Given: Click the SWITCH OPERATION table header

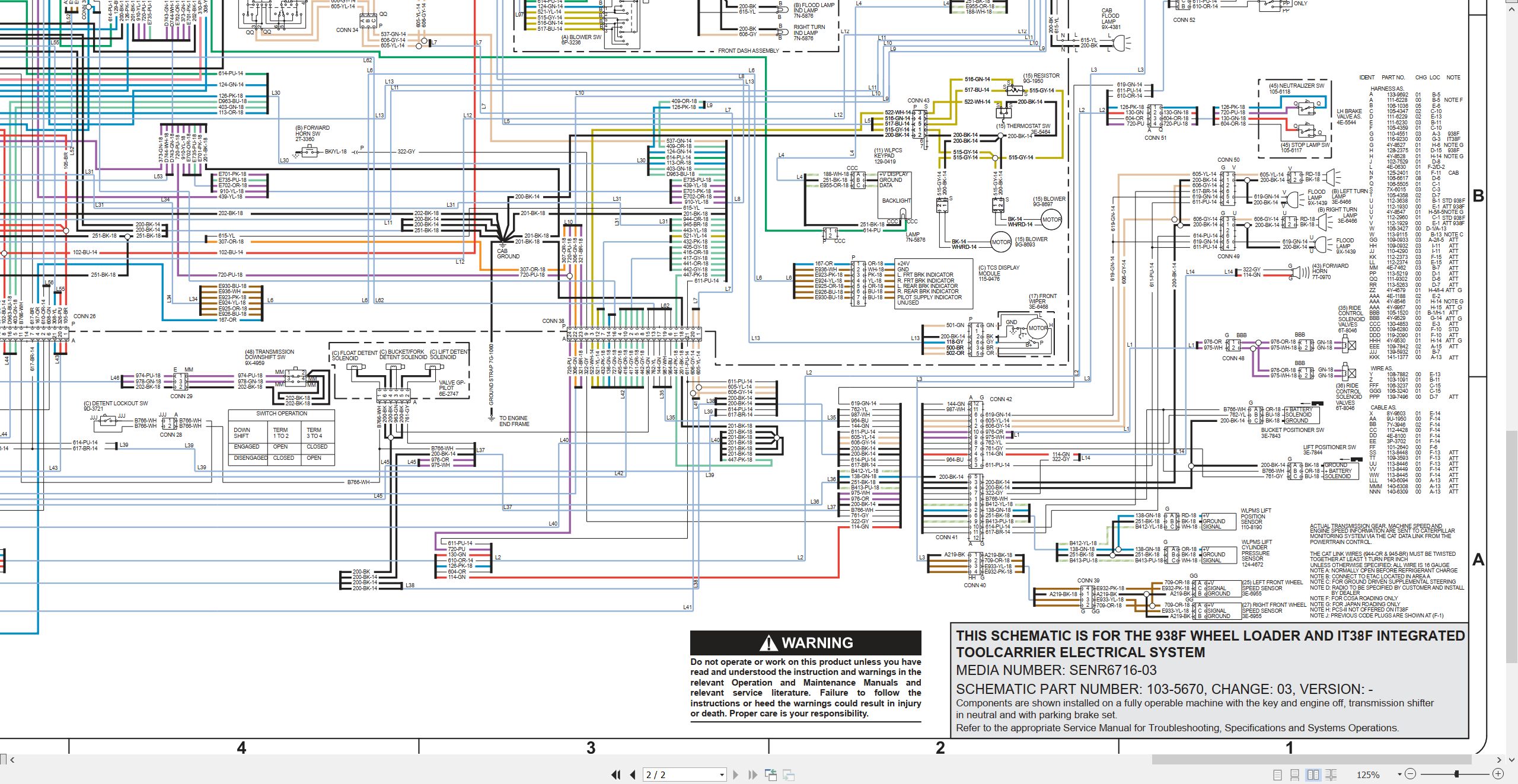Looking at the screenshot, I should tap(282, 414).
